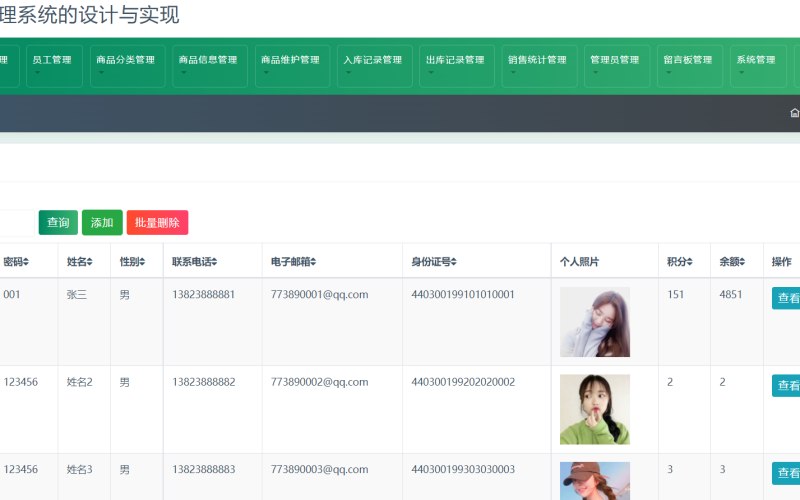Expand dropdown arrow under 销售统计管理
The width and height of the screenshot is (800, 500).
click(x=513, y=72)
